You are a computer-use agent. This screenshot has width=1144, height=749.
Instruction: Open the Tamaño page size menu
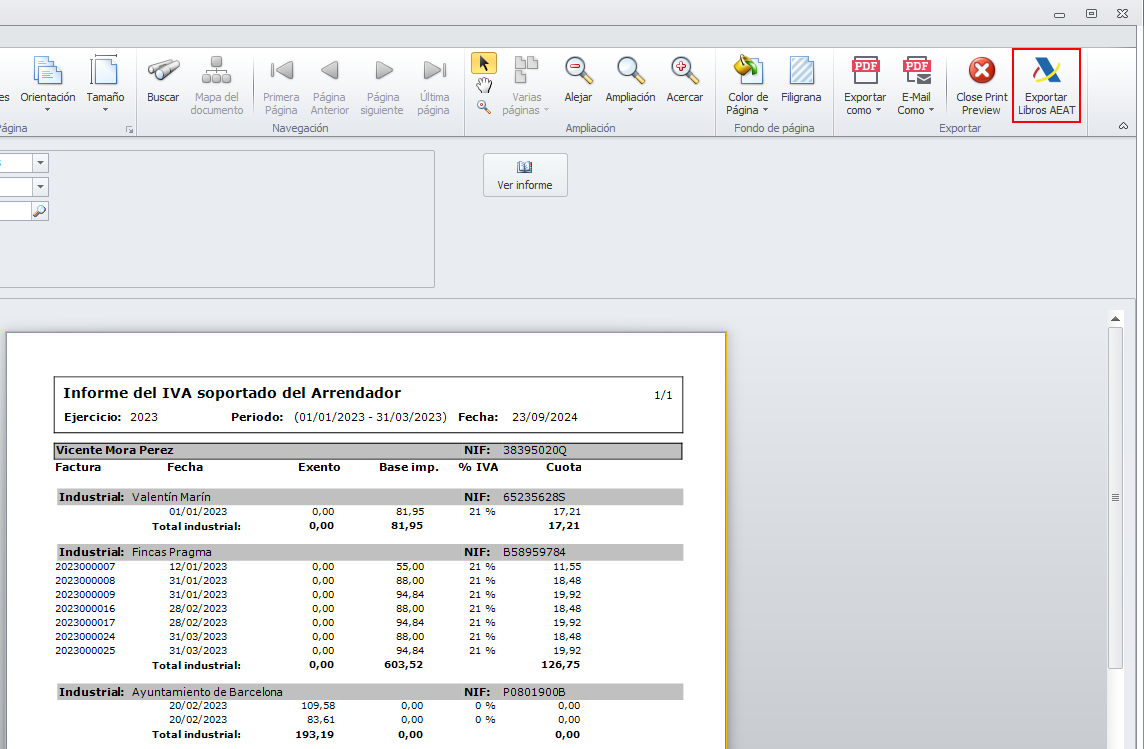[x=105, y=85]
